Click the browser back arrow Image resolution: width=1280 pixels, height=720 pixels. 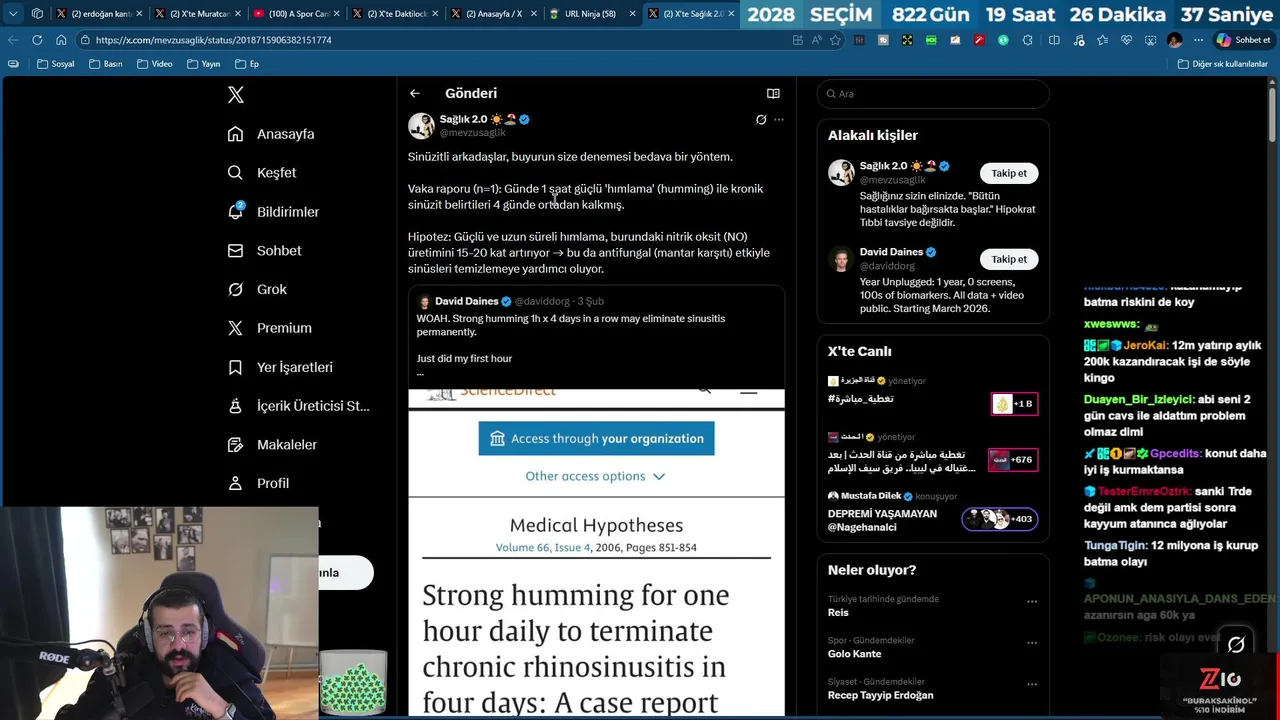pyautogui.click(x=13, y=40)
